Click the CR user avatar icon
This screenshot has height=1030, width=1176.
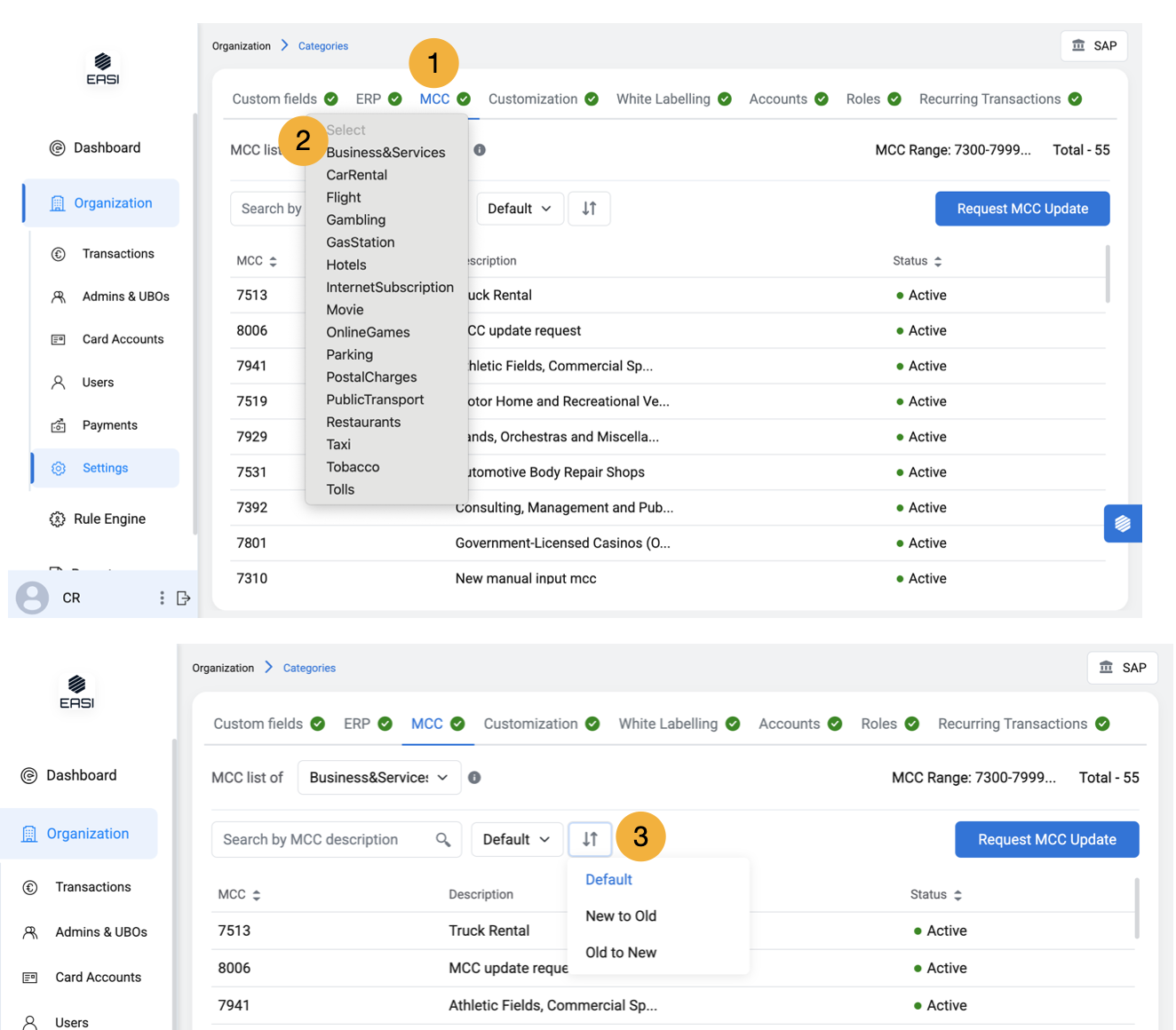coord(33,598)
